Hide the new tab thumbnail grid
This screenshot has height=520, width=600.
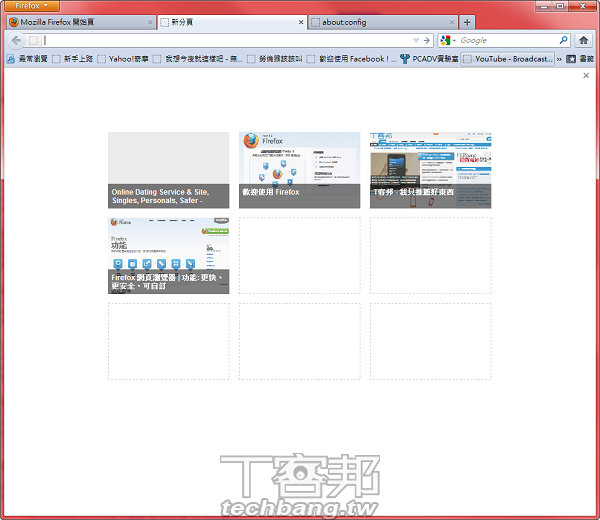(586, 75)
